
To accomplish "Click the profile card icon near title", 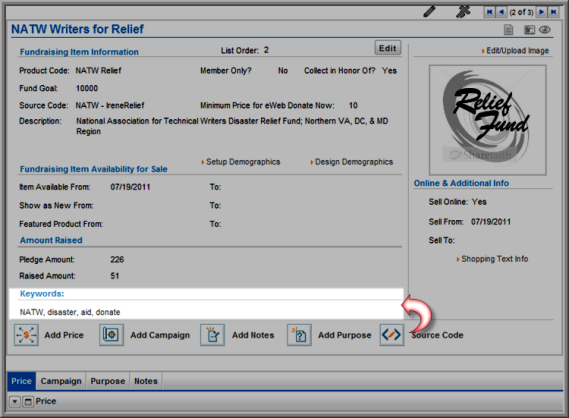I will [529, 30].
